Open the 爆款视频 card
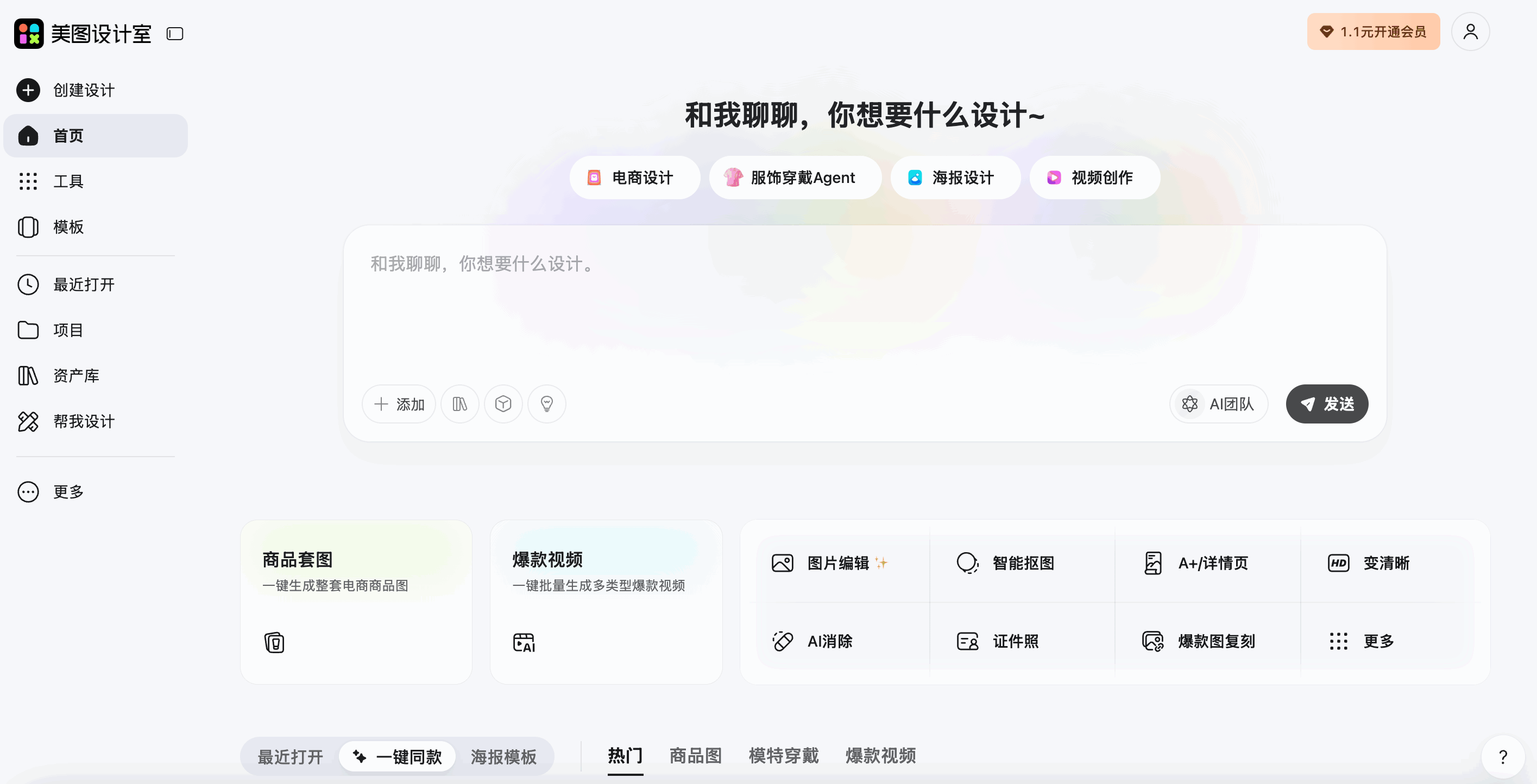The image size is (1537, 784). click(606, 602)
